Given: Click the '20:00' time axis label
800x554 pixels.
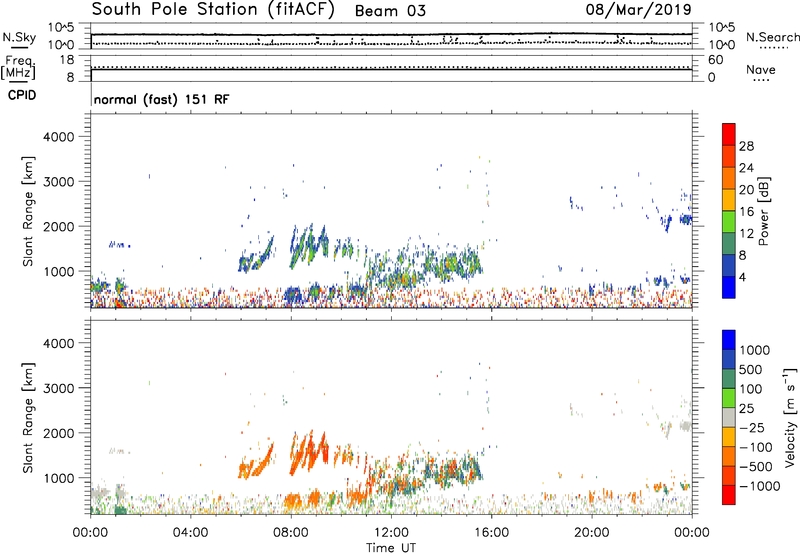Looking at the screenshot, I should [x=591, y=533].
